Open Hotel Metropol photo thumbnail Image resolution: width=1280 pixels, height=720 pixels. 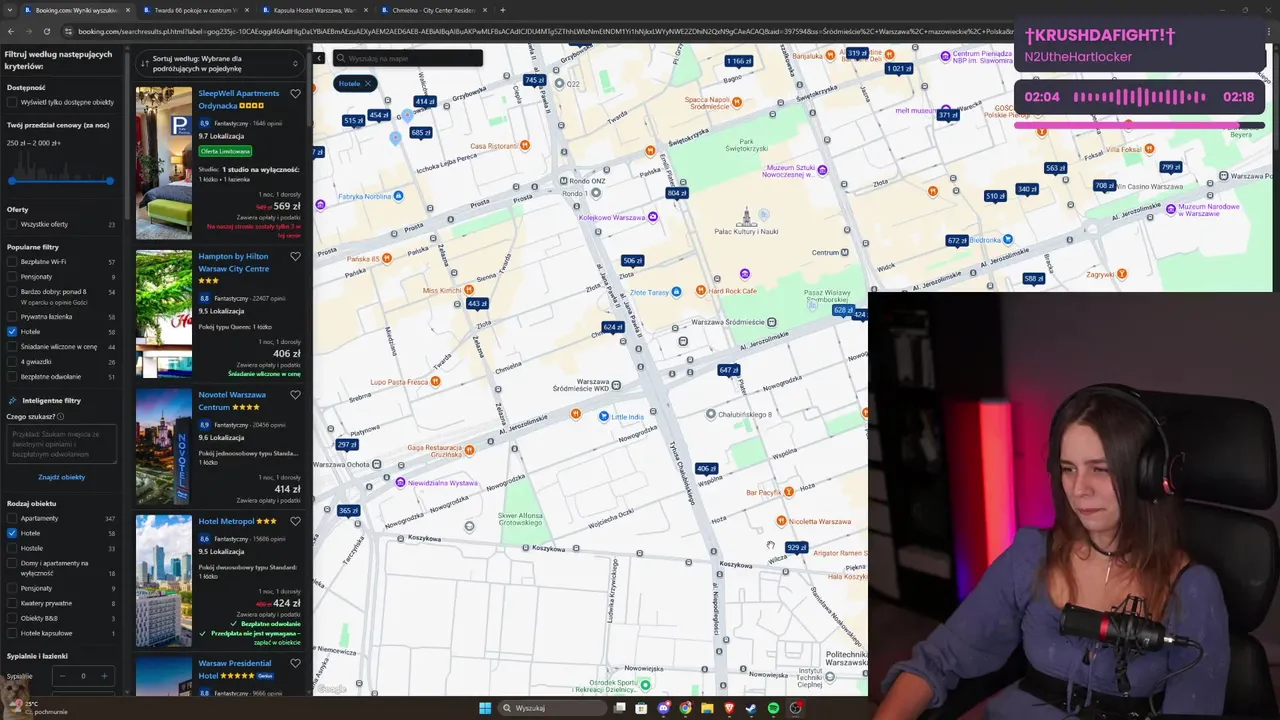[164, 580]
